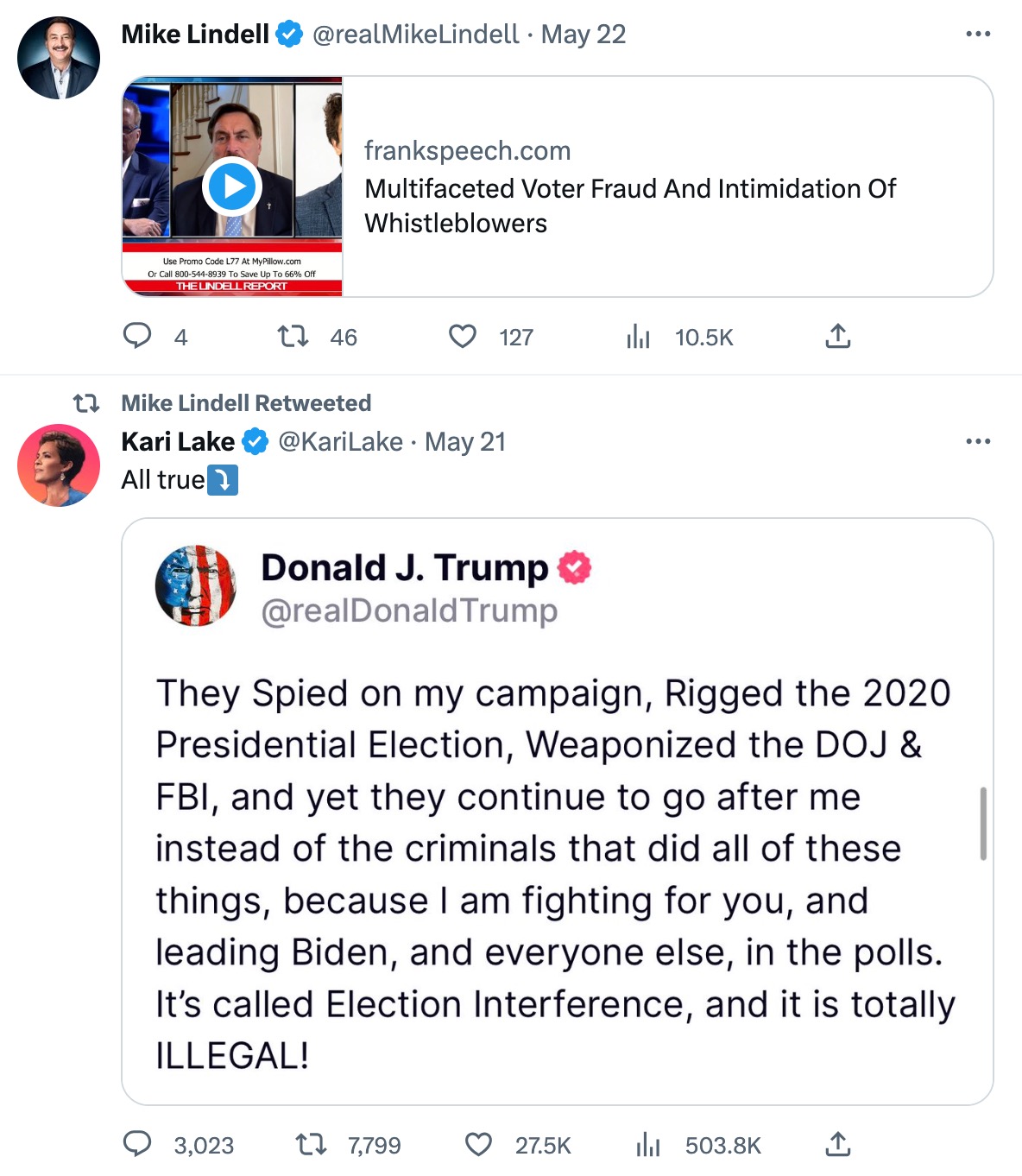Share Kari Lake's tweet
The width and height of the screenshot is (1022, 1176).
click(837, 1144)
